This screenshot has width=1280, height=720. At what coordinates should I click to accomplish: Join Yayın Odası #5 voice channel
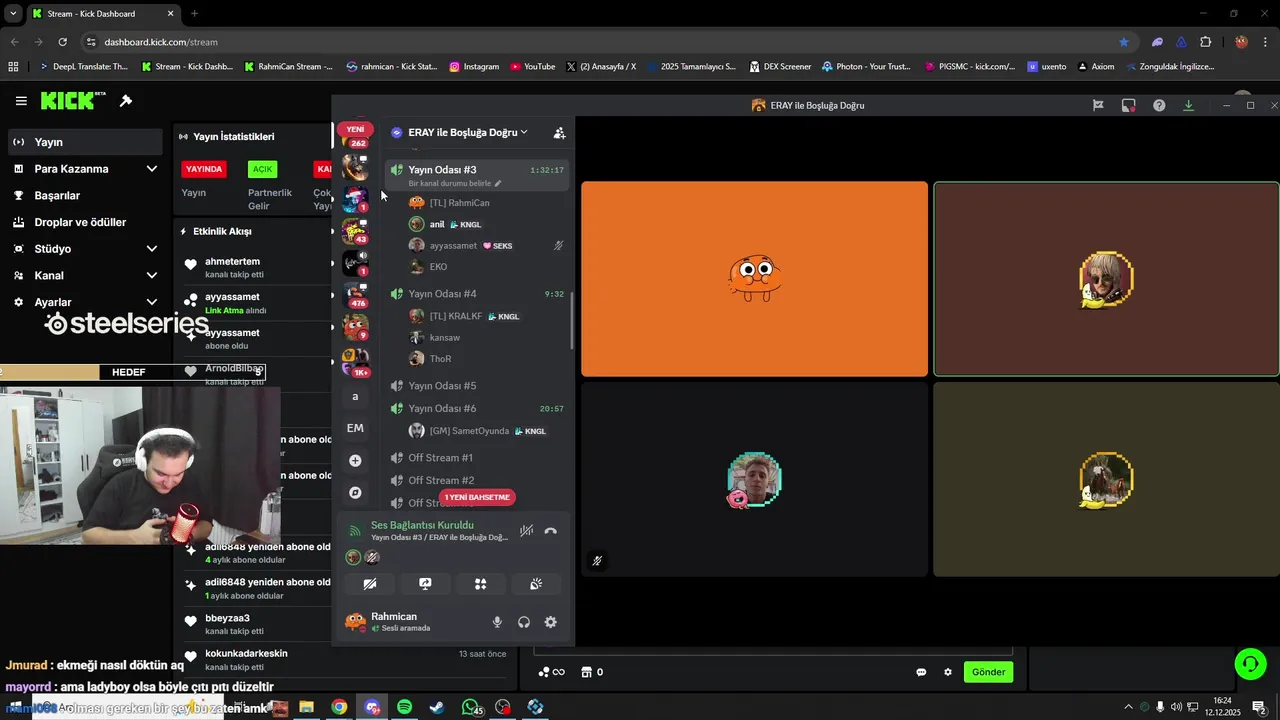click(477, 386)
